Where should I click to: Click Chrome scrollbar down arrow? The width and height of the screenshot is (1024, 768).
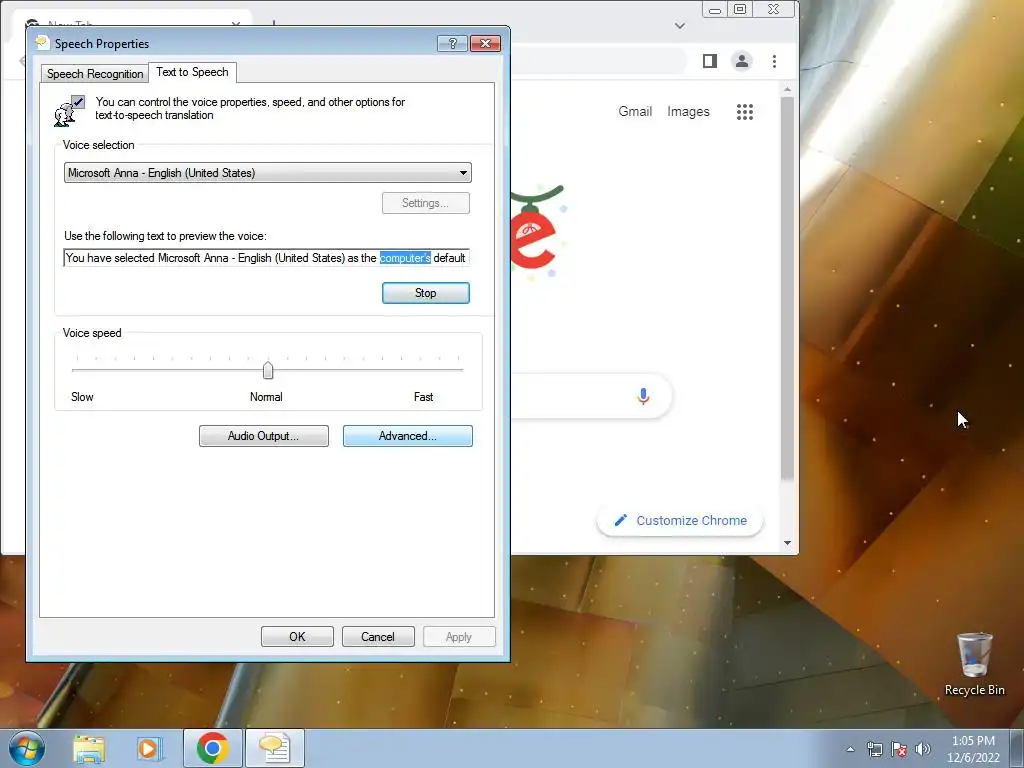click(x=787, y=543)
